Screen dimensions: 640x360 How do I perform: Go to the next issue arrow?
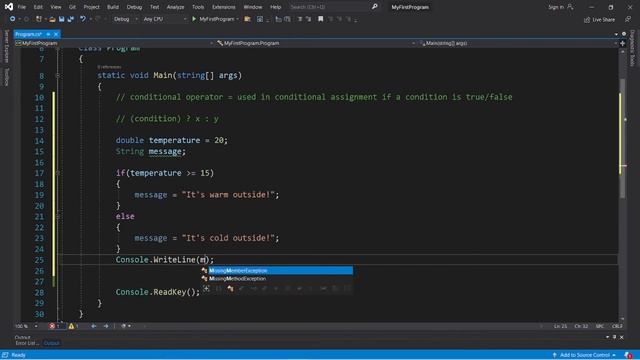(x=106, y=326)
